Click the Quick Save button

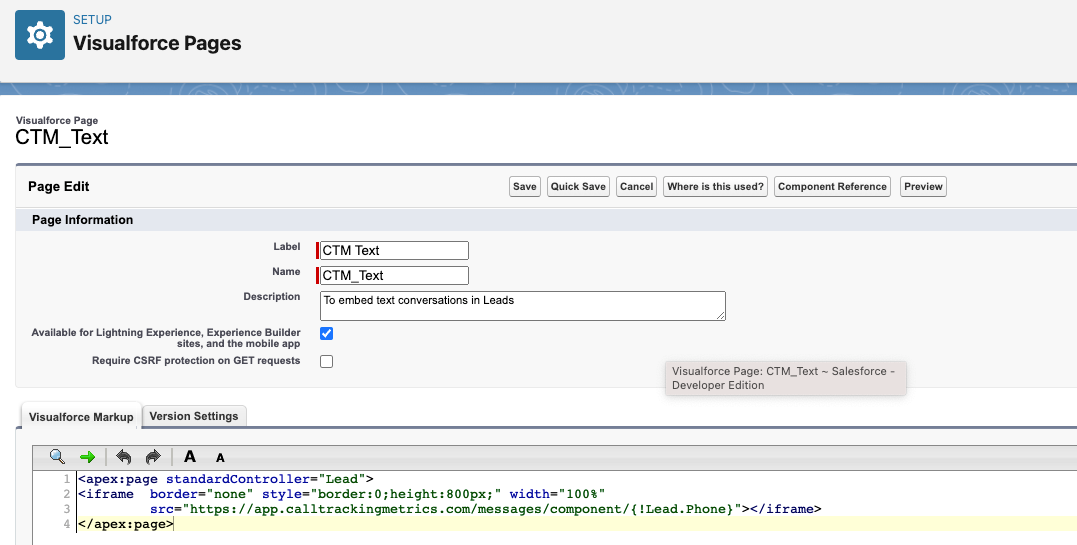(x=578, y=186)
